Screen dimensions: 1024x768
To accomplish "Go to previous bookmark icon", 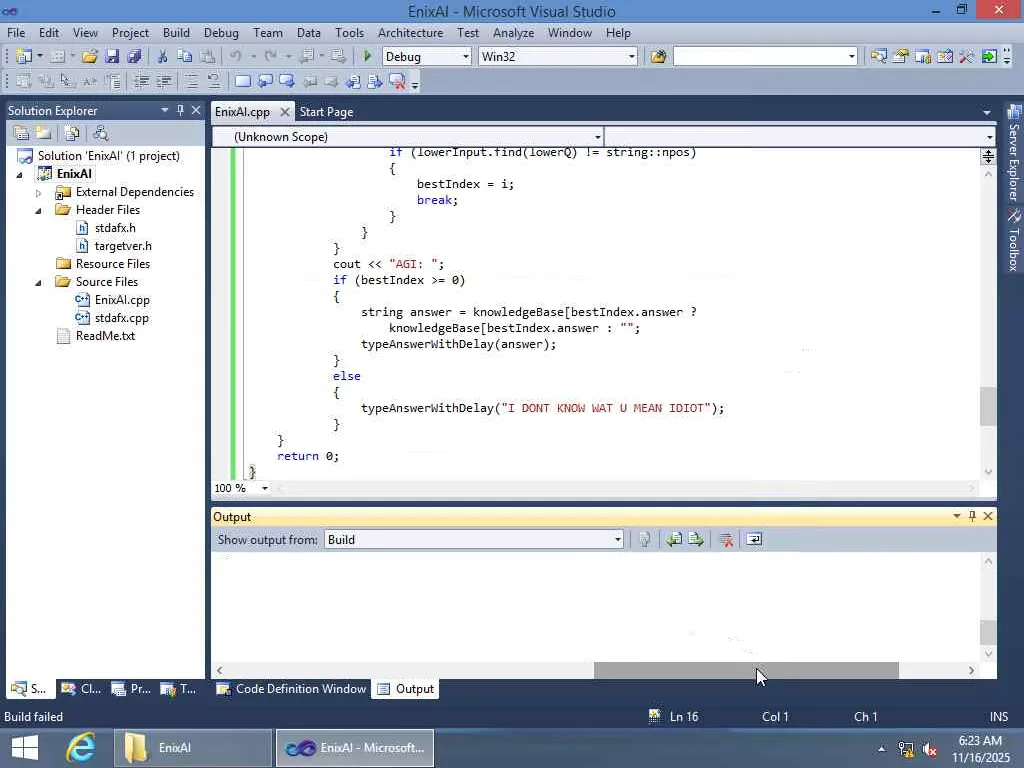I will point(264,81).
